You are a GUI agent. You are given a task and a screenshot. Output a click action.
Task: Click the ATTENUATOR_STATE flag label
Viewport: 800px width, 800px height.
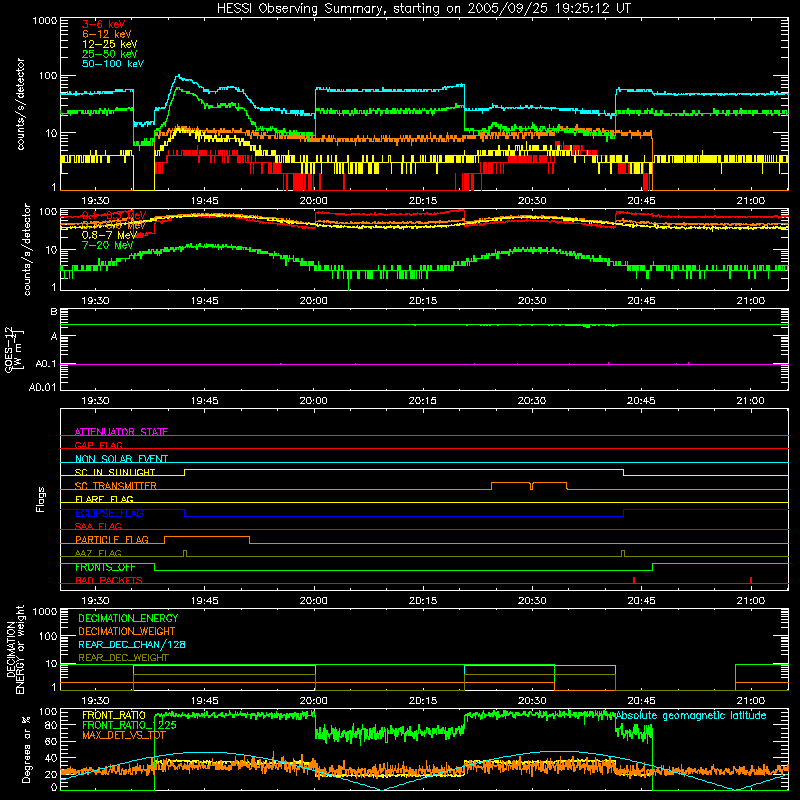click(x=121, y=432)
